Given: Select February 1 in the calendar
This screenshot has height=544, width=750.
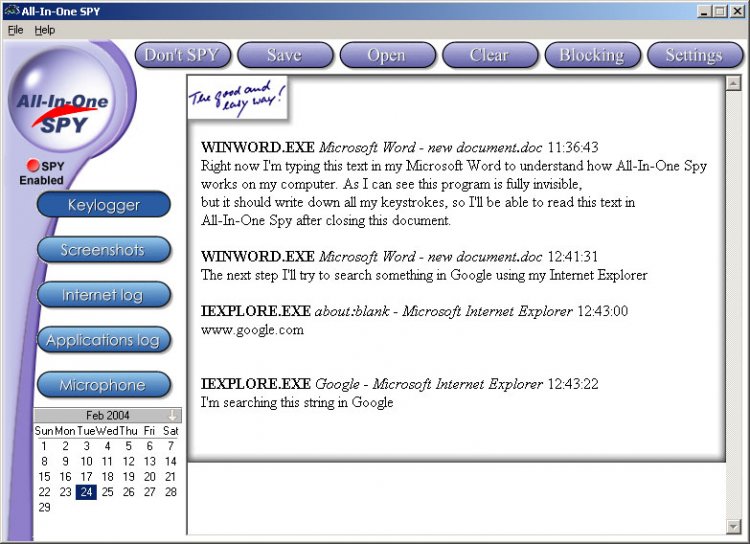Looking at the screenshot, I should point(44,446).
